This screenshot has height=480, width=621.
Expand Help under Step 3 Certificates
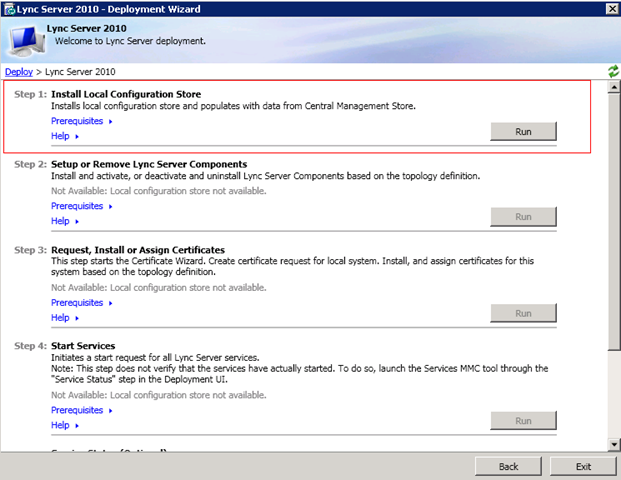coord(65,318)
